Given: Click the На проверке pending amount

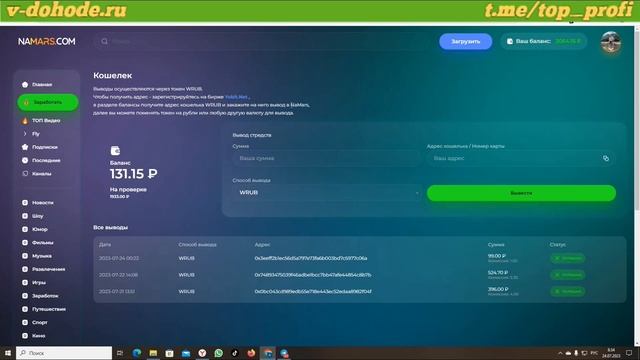Looking at the screenshot, I should pos(119,197).
